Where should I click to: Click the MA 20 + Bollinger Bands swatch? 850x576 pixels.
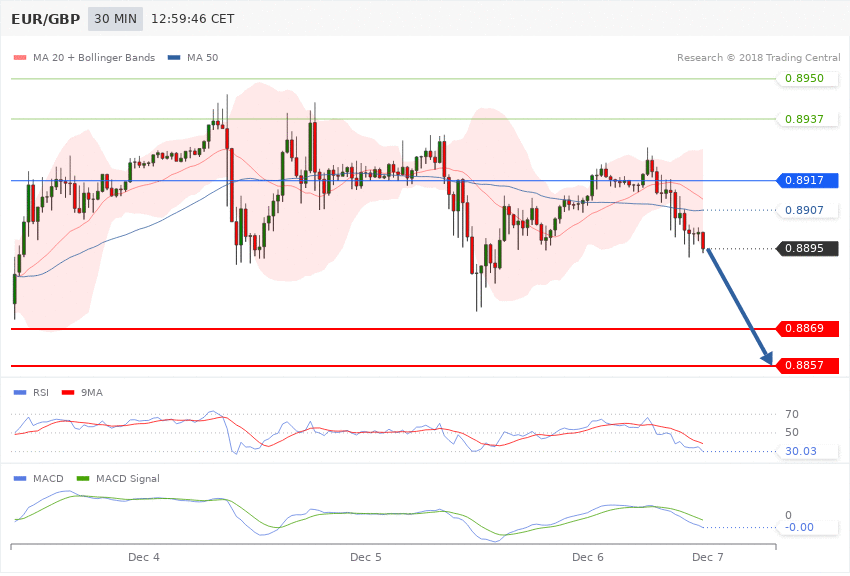[20, 57]
